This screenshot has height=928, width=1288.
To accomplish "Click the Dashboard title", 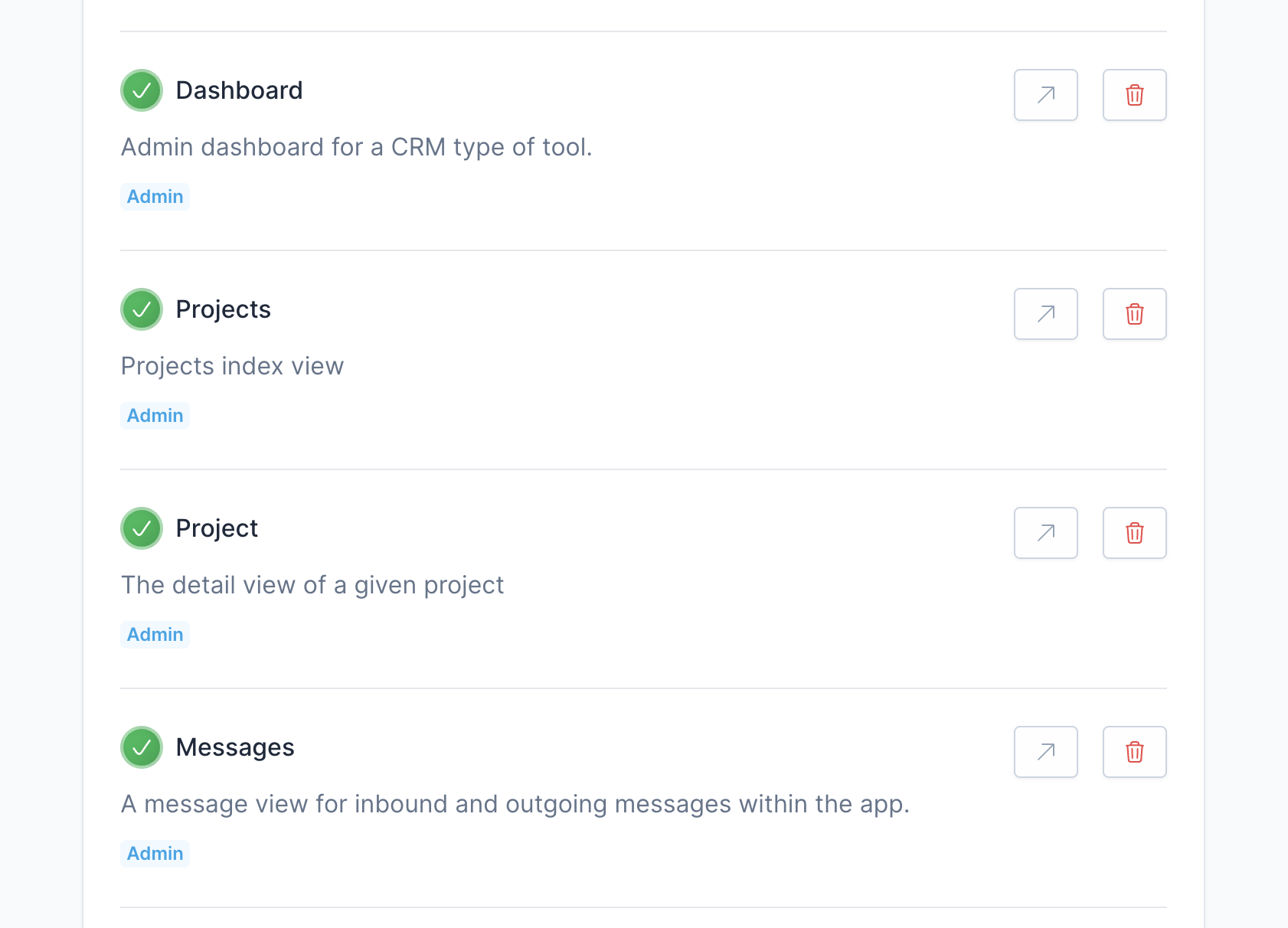I will point(239,90).
